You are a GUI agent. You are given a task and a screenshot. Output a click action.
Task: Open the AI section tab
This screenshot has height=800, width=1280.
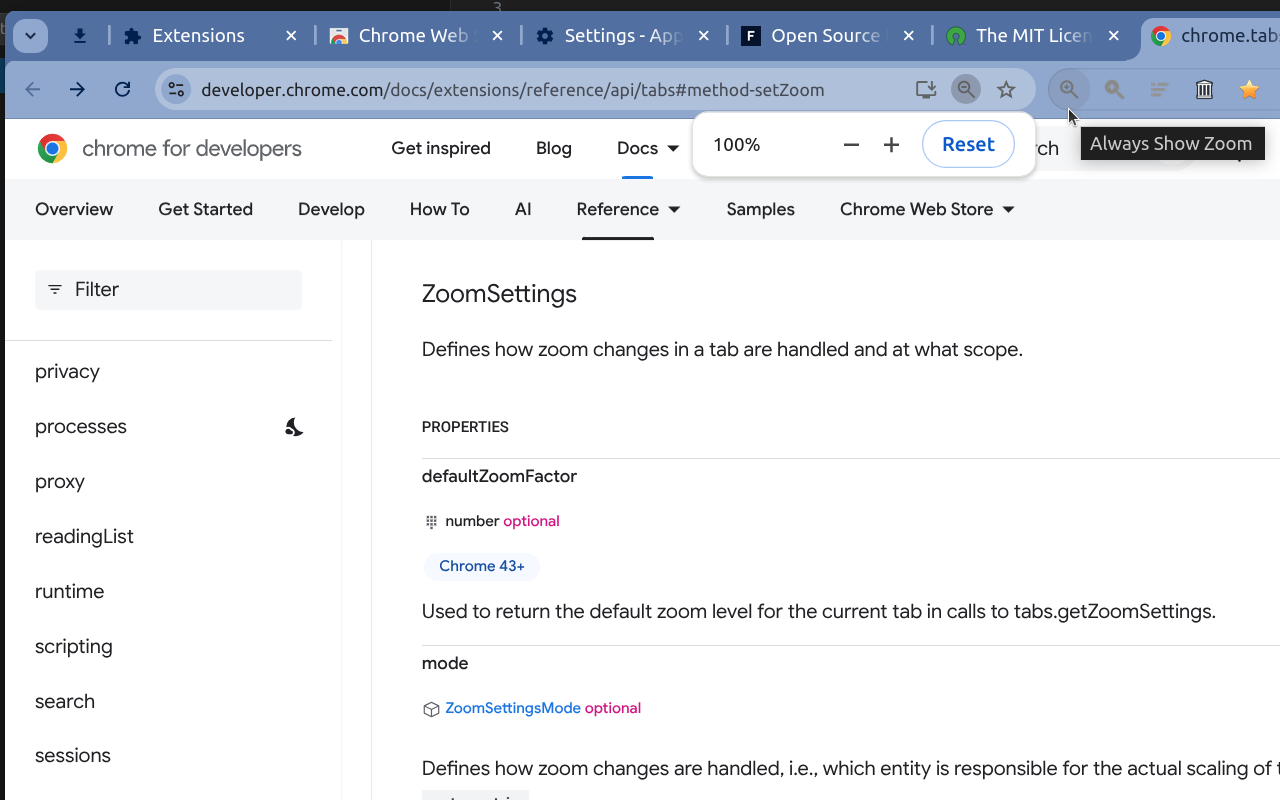point(523,209)
